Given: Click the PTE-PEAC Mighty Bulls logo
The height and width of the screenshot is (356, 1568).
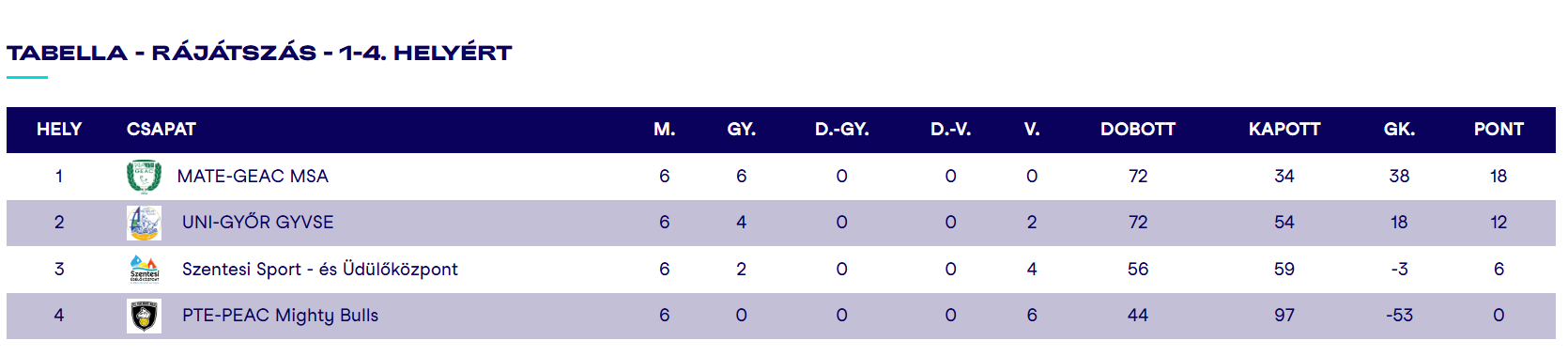Looking at the screenshot, I should 144,316.
